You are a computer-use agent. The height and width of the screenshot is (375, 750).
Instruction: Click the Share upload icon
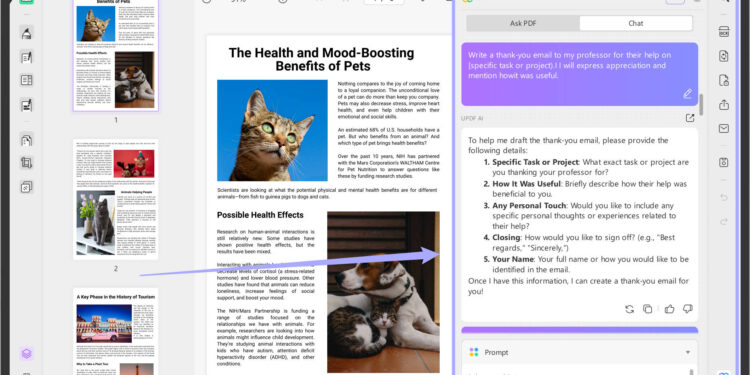coord(724,104)
